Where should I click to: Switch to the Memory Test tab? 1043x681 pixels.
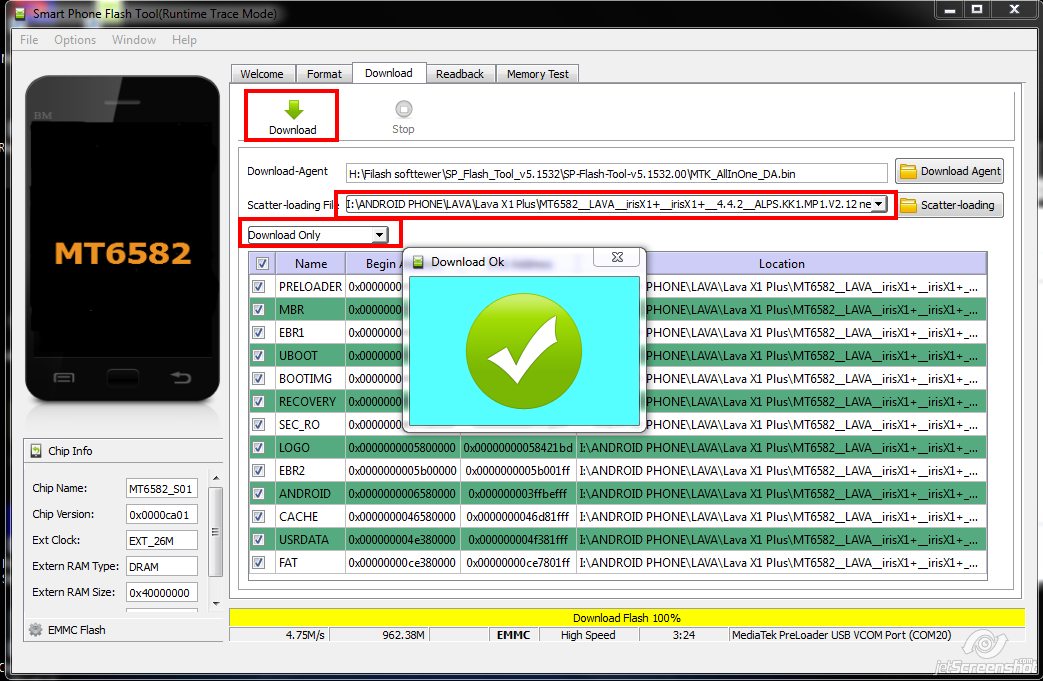tap(537, 74)
